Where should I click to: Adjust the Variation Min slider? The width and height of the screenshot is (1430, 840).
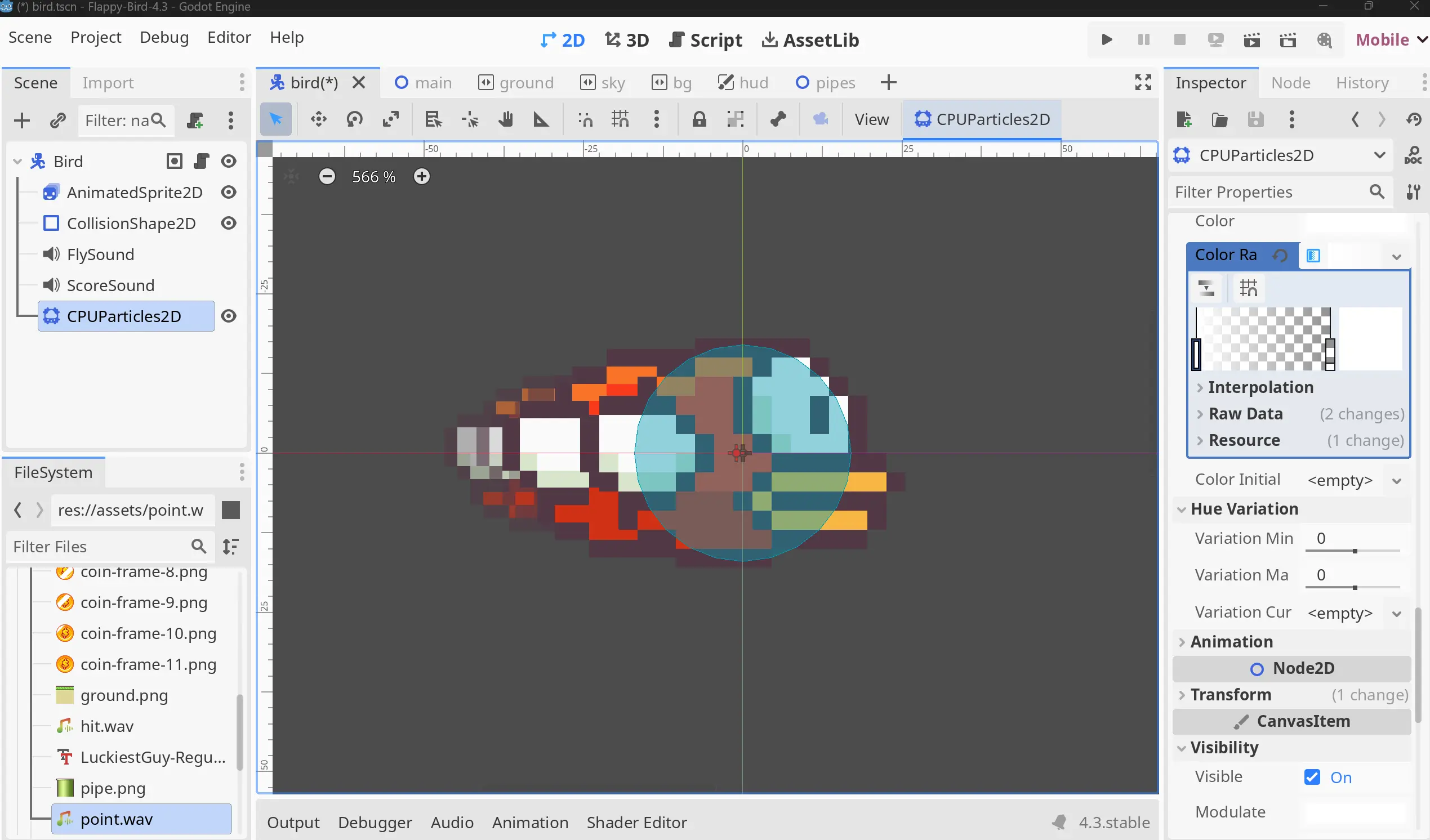1353,551
